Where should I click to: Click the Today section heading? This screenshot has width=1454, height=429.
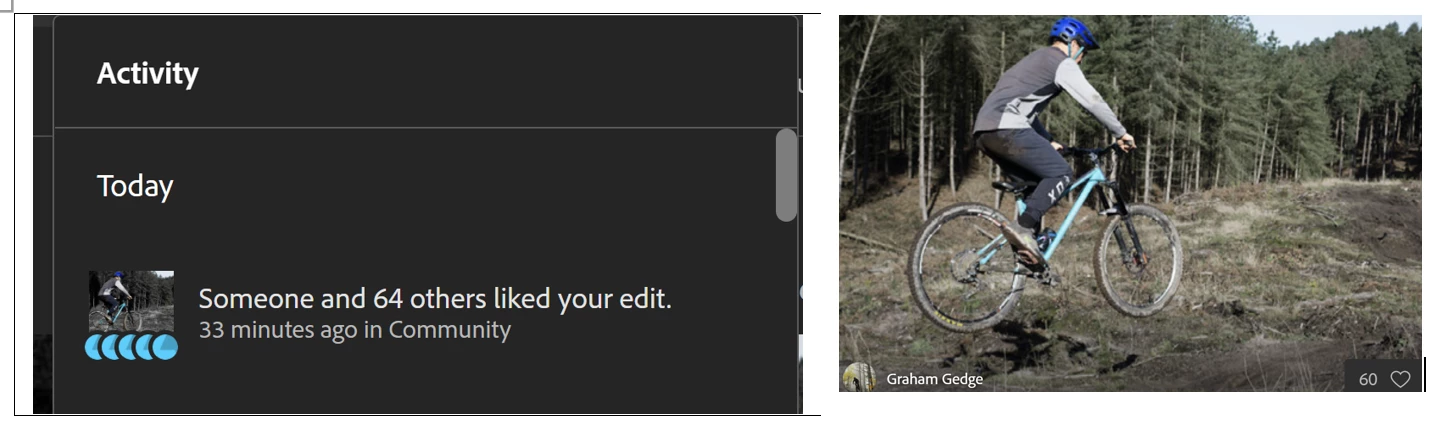[135, 186]
